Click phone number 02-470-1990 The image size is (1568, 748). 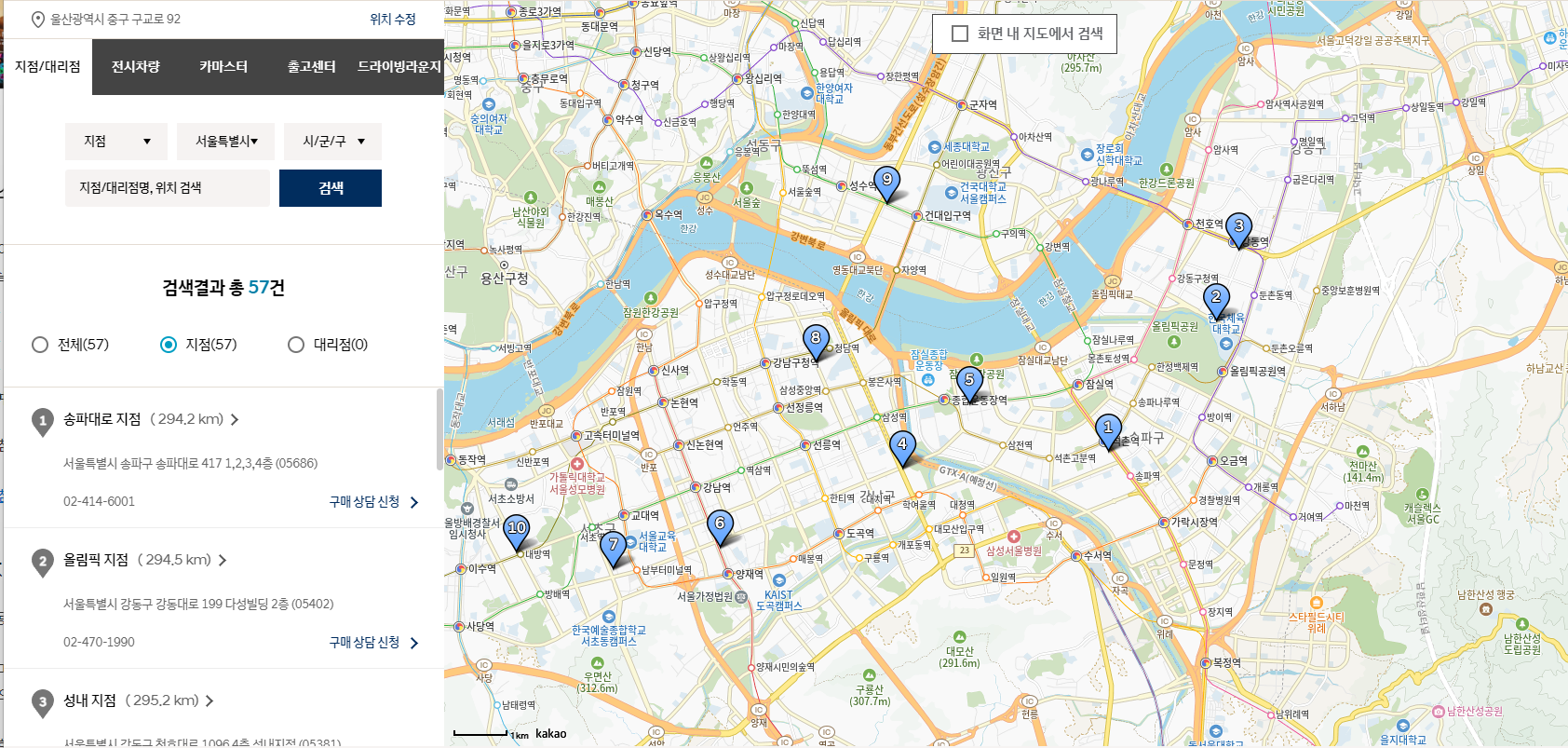[x=99, y=642]
